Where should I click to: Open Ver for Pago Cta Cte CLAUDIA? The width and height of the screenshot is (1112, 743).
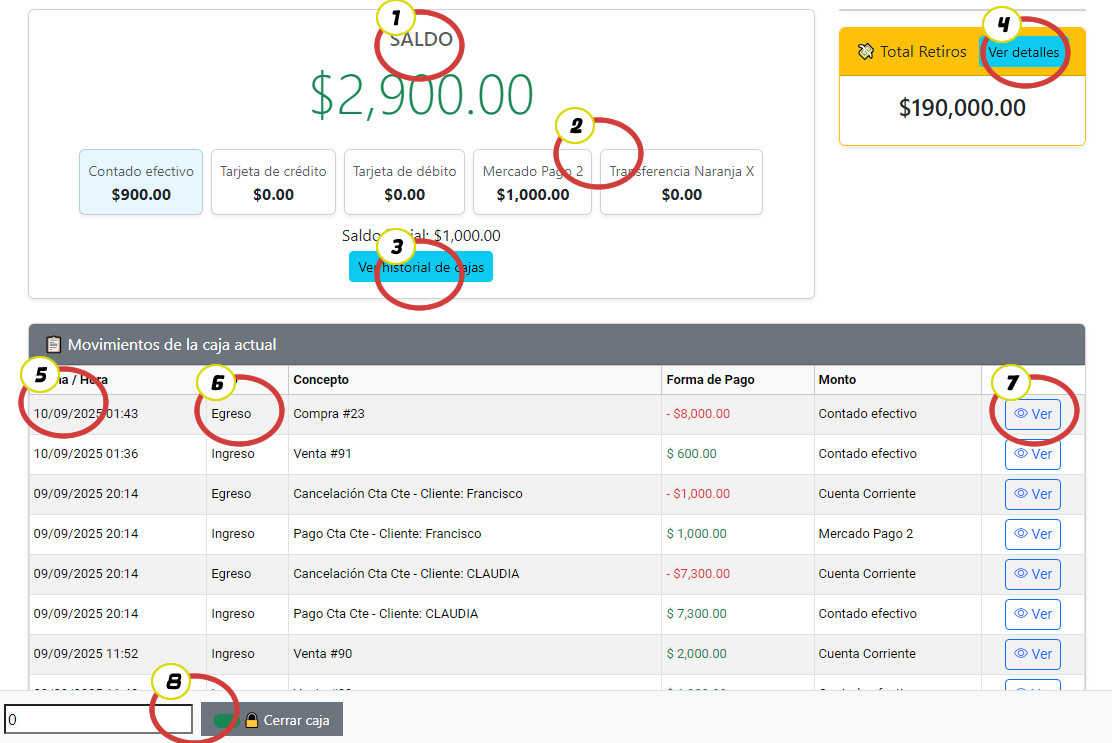(x=1032, y=614)
